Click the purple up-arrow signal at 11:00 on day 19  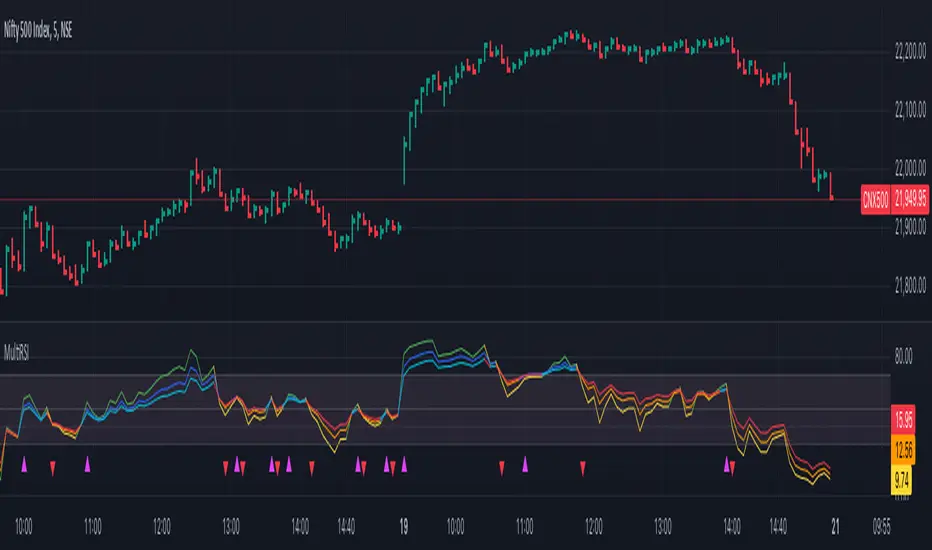pos(525,464)
